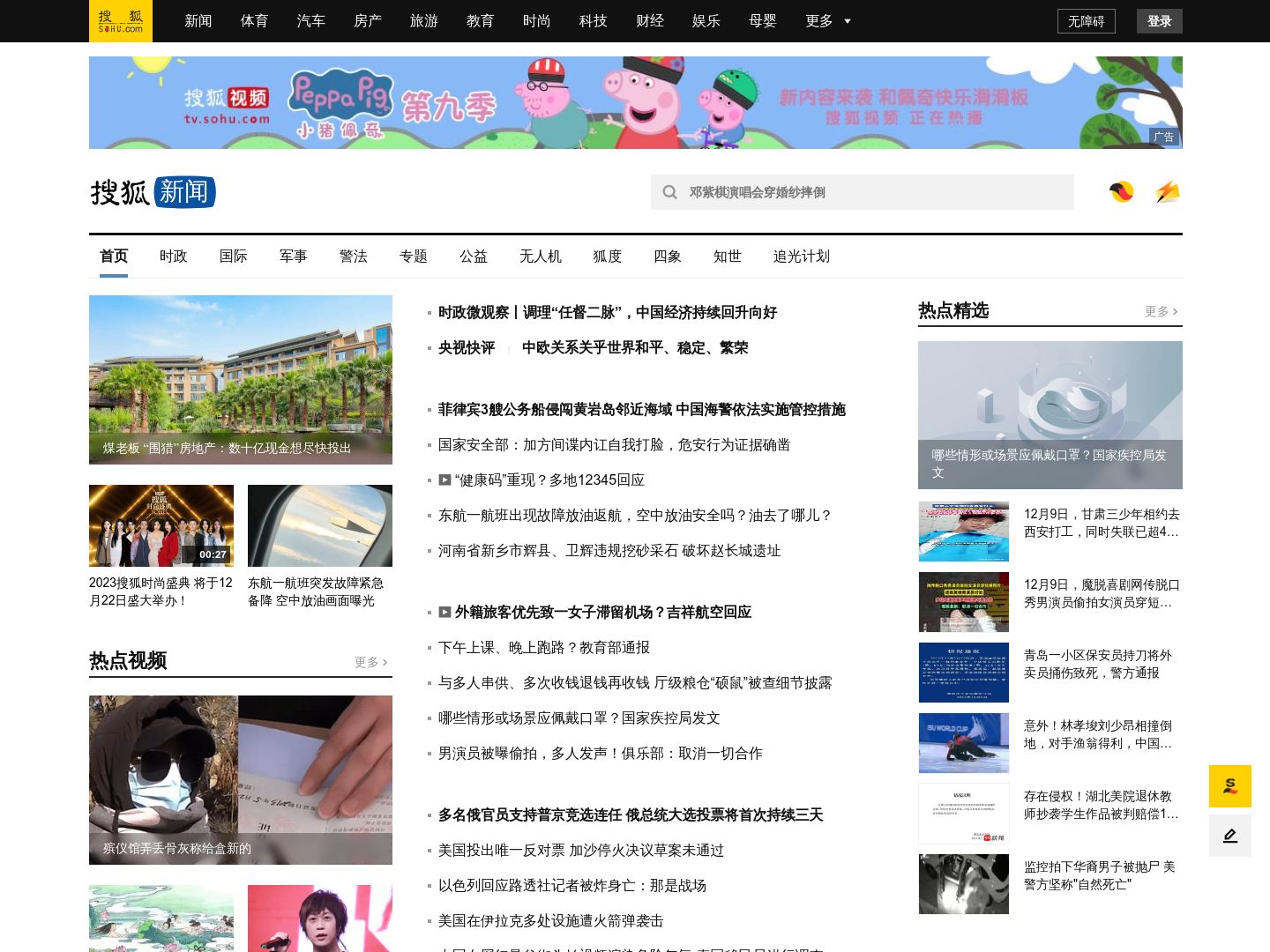Screen dimensions: 1270x952
Task: Open 河南省新乡市辉县 headline
Action: point(609,550)
